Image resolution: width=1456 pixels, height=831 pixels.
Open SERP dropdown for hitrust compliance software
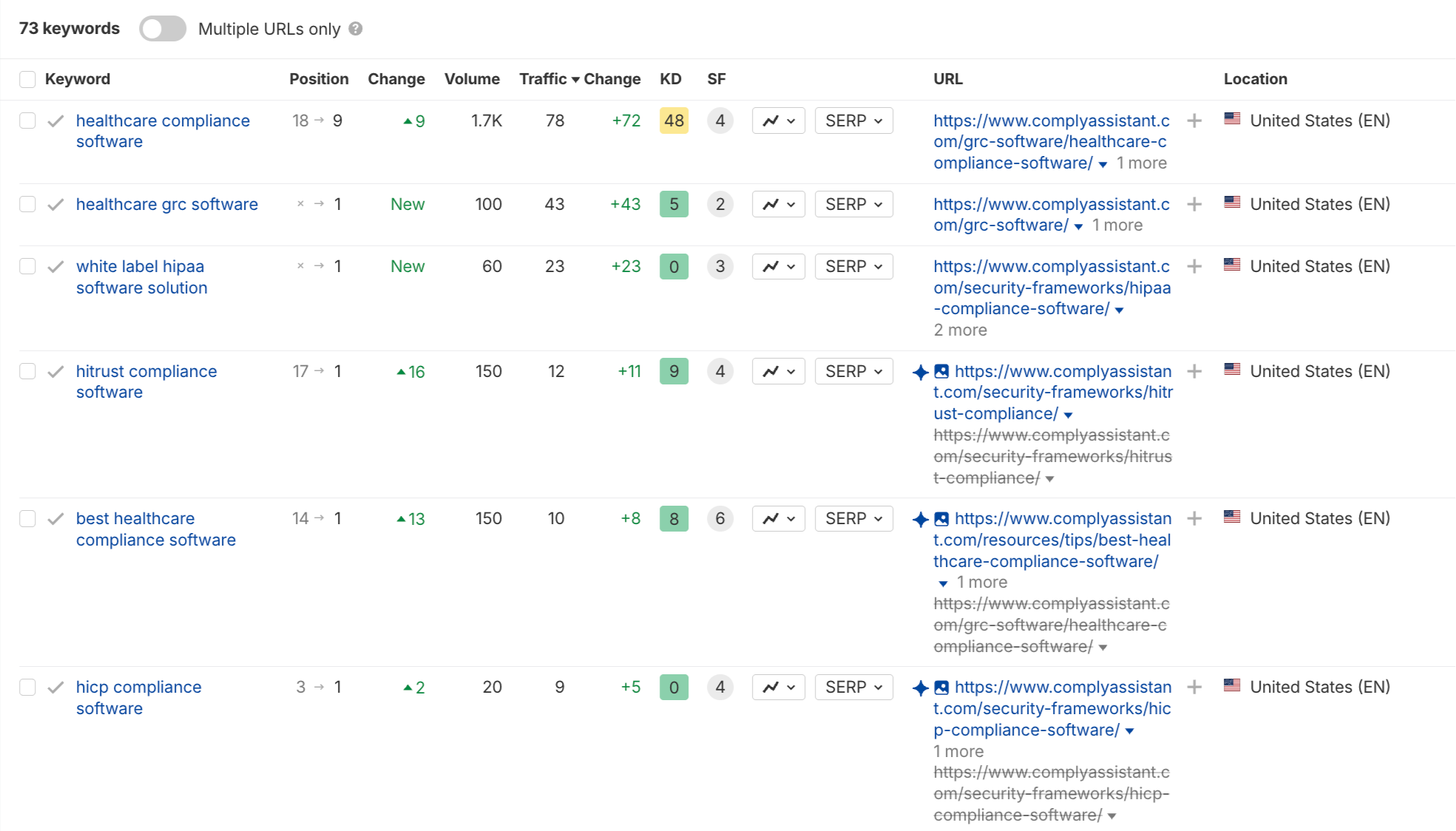[854, 371]
